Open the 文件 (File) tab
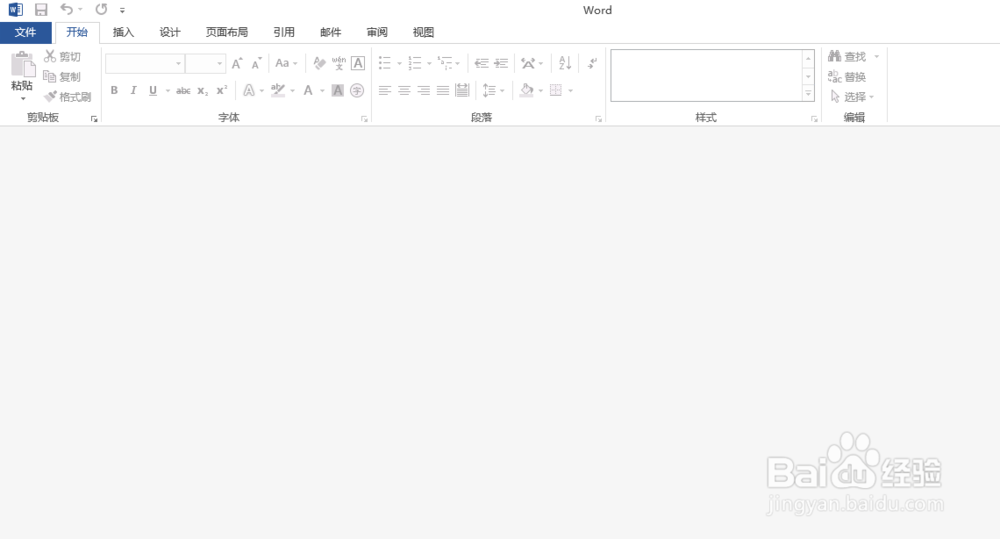1000x539 pixels. [x=26, y=32]
